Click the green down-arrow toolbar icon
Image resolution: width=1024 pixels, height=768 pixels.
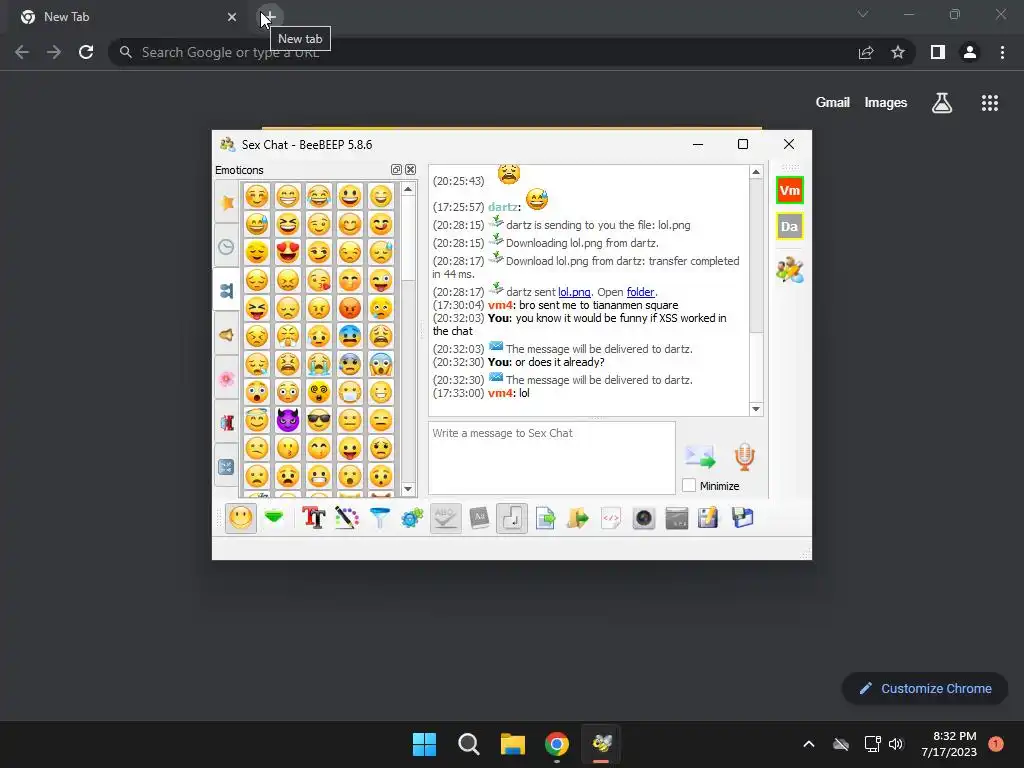coord(274,518)
